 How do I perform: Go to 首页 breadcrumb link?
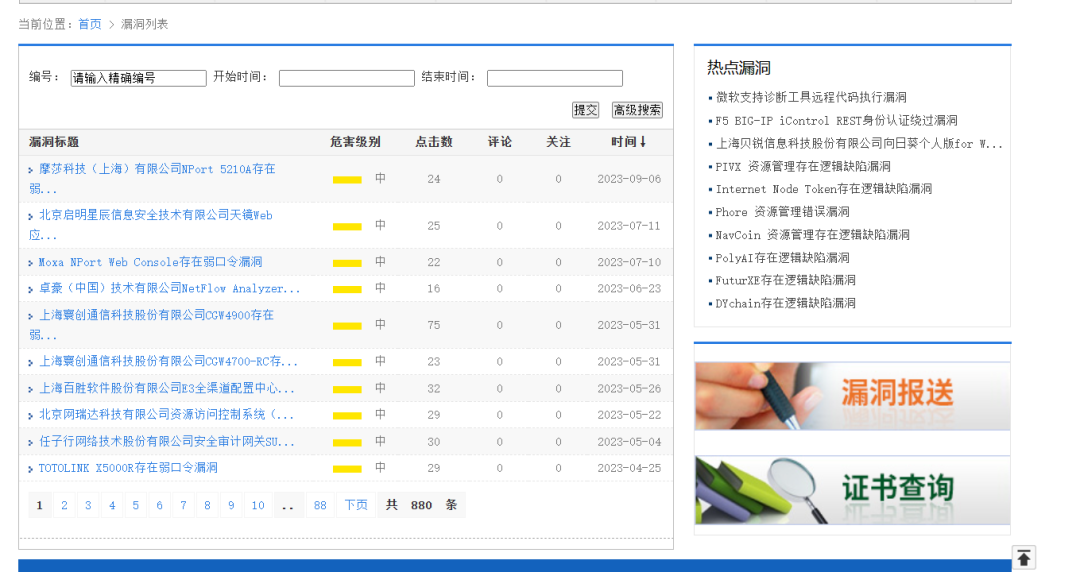(90, 24)
